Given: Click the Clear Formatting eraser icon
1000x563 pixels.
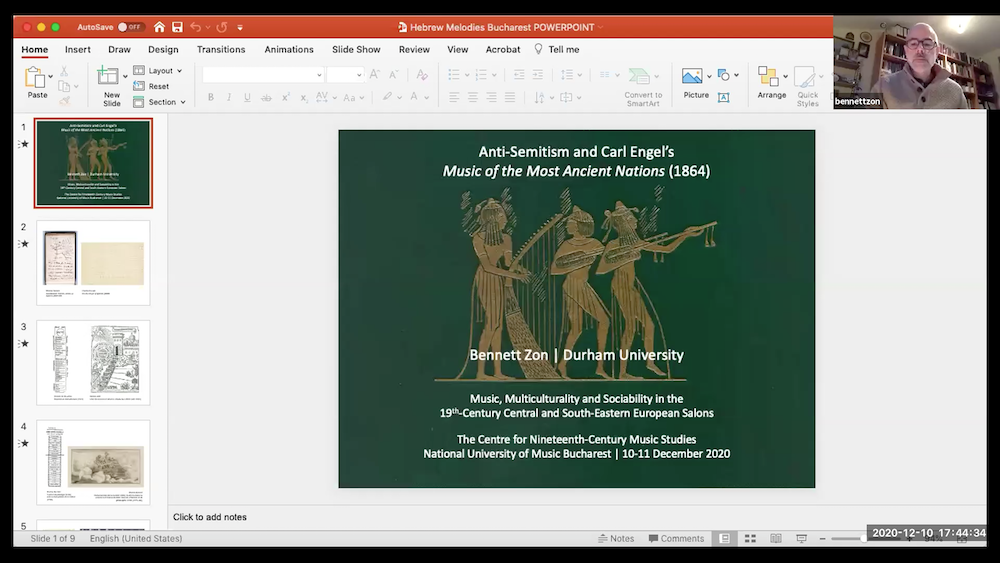Looking at the screenshot, I should tap(422, 75).
